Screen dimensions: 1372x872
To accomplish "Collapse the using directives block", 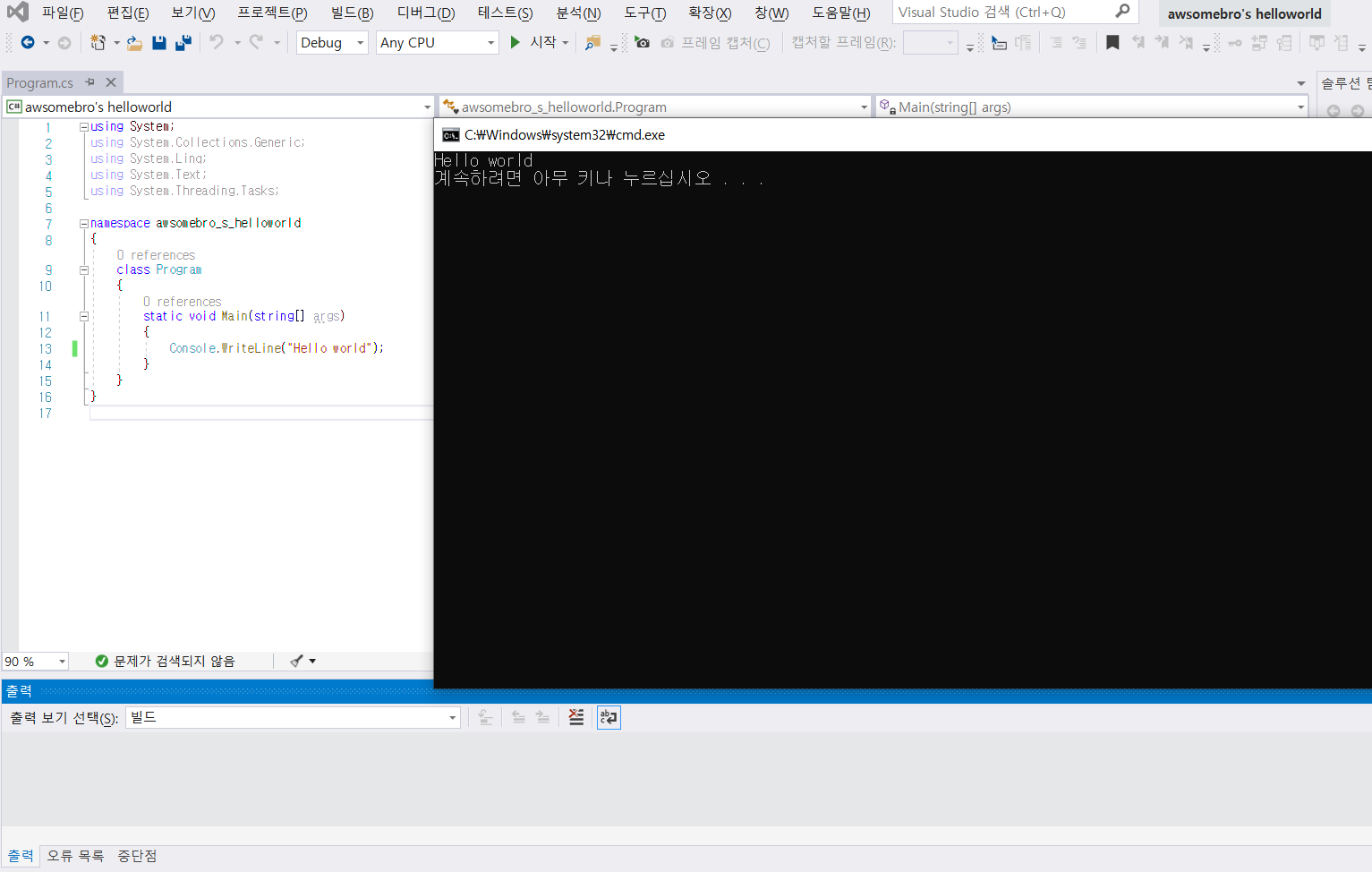I will tap(84, 127).
